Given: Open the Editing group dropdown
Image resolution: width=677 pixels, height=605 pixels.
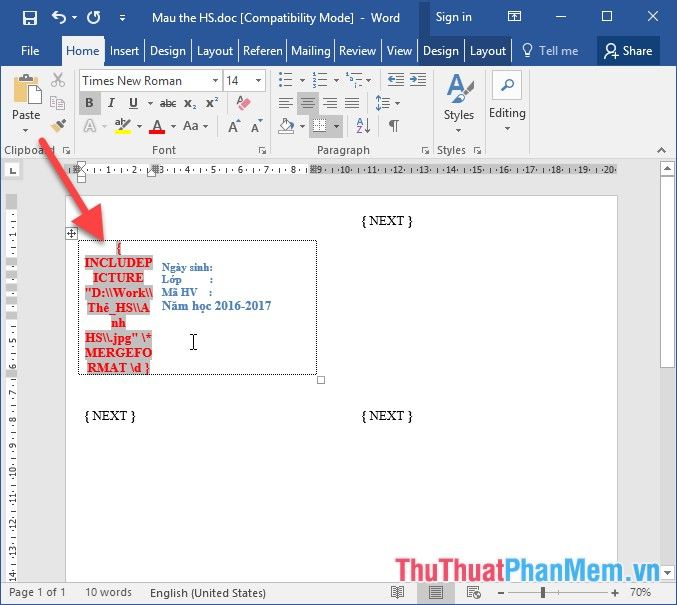Looking at the screenshot, I should pos(507,102).
